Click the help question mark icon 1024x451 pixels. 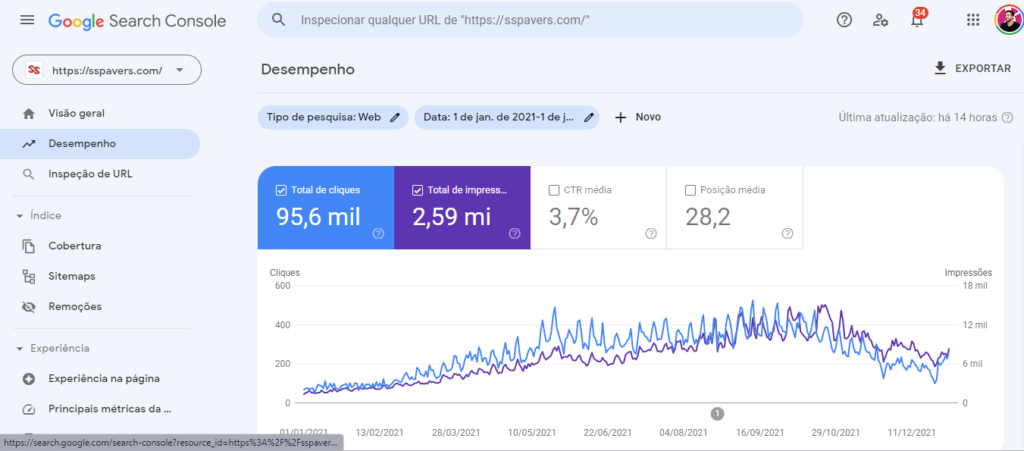(x=844, y=20)
